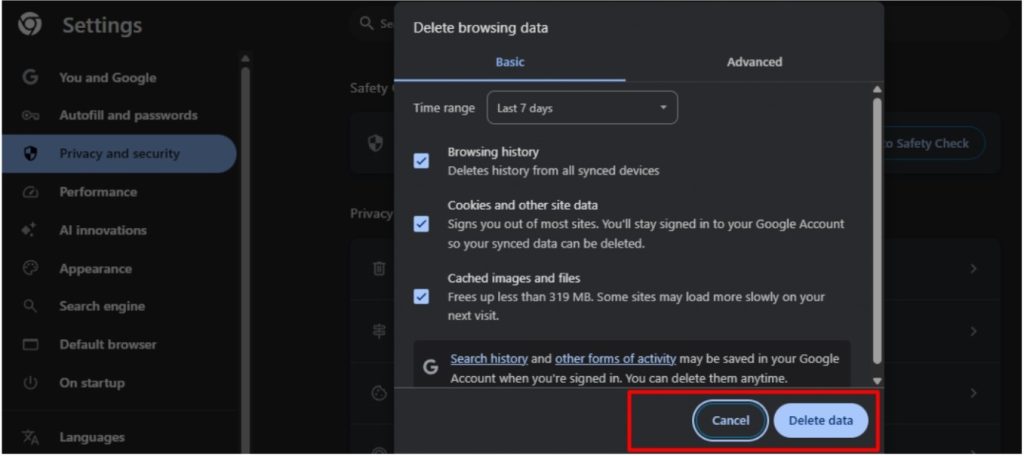
Task: Open Performance settings
Action: (120, 192)
